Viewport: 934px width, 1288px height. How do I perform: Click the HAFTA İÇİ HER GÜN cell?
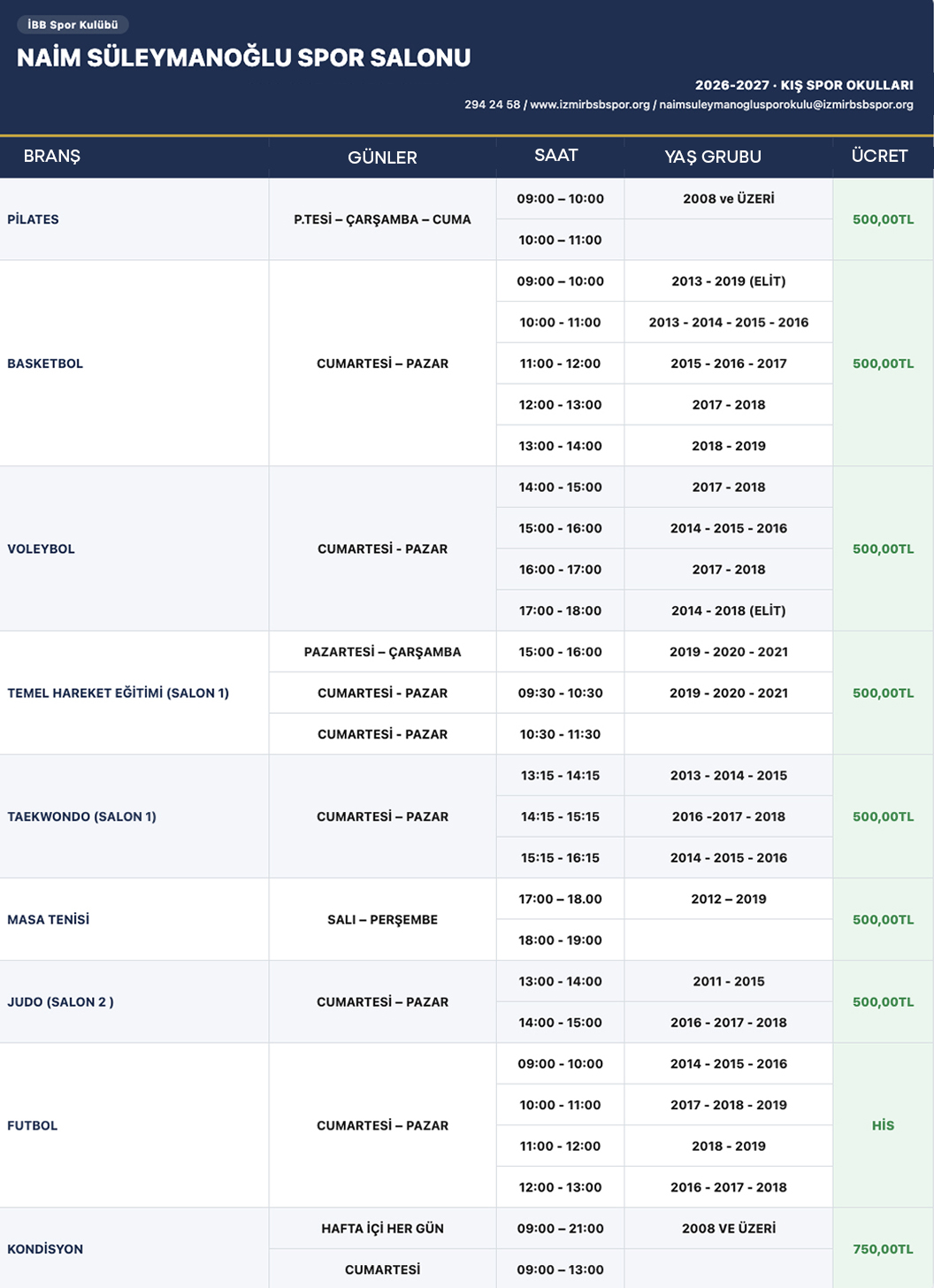383,1228
